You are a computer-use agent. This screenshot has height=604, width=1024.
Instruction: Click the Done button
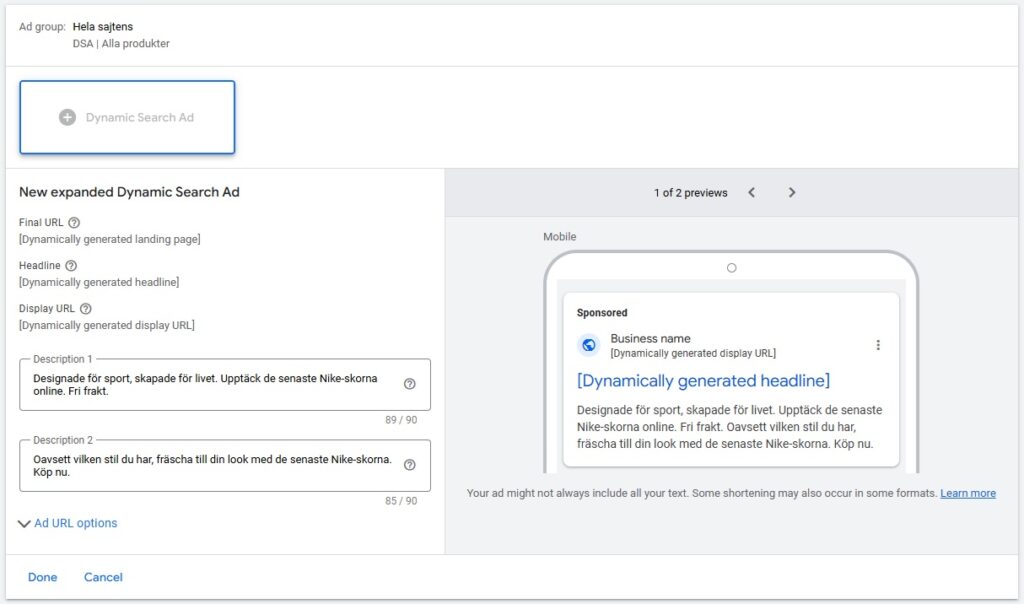pyautogui.click(x=42, y=577)
